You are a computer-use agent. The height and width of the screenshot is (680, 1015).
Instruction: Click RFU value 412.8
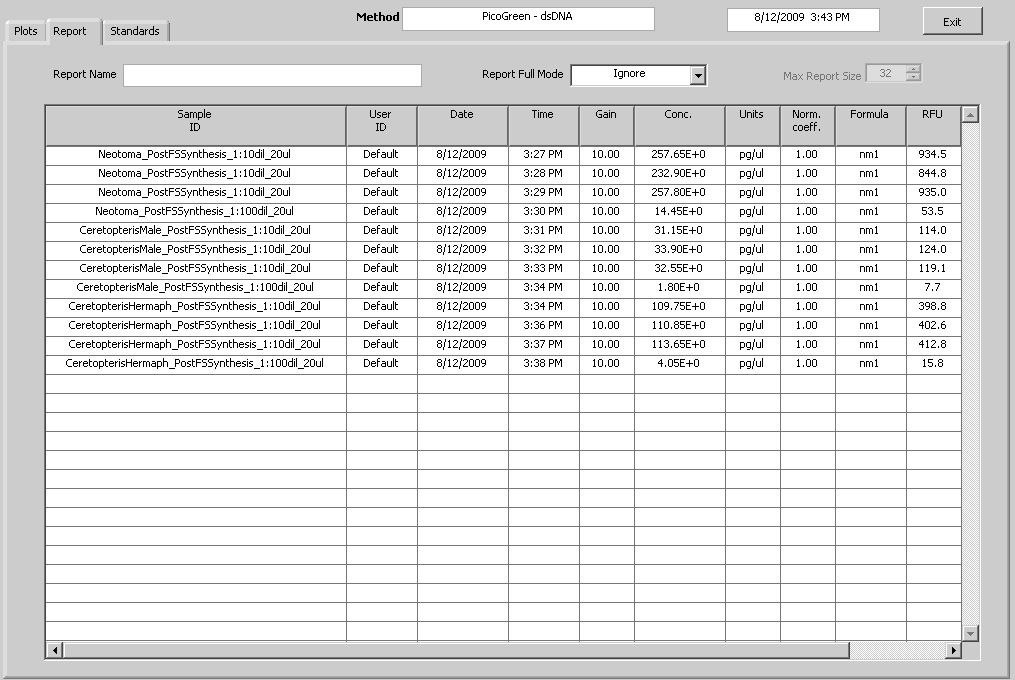pyautogui.click(x=933, y=345)
